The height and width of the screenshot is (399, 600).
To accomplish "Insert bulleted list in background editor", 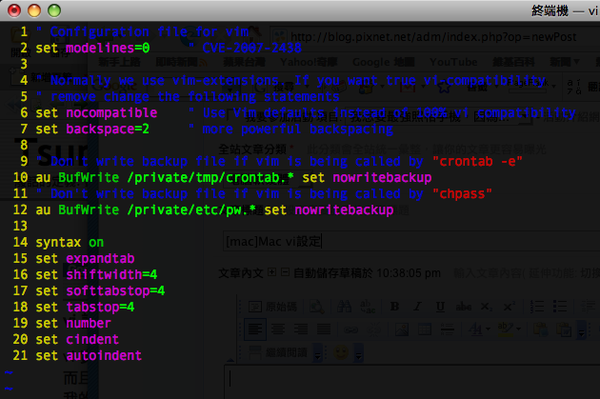I will tap(560, 306).
